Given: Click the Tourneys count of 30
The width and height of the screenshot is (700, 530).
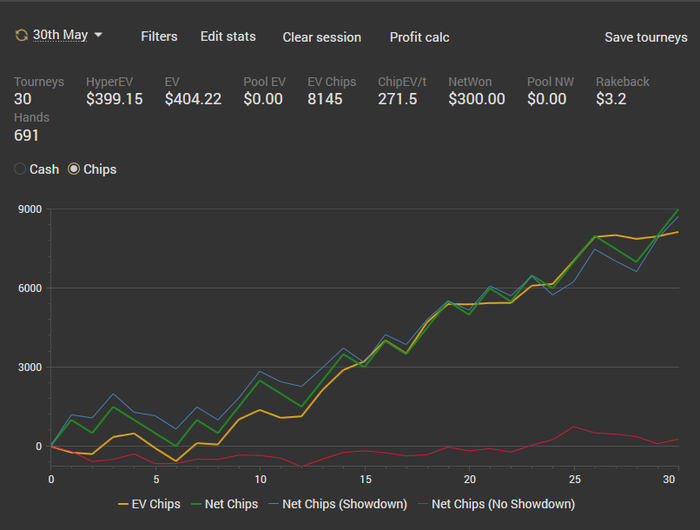Looking at the screenshot, I should coord(23,99).
